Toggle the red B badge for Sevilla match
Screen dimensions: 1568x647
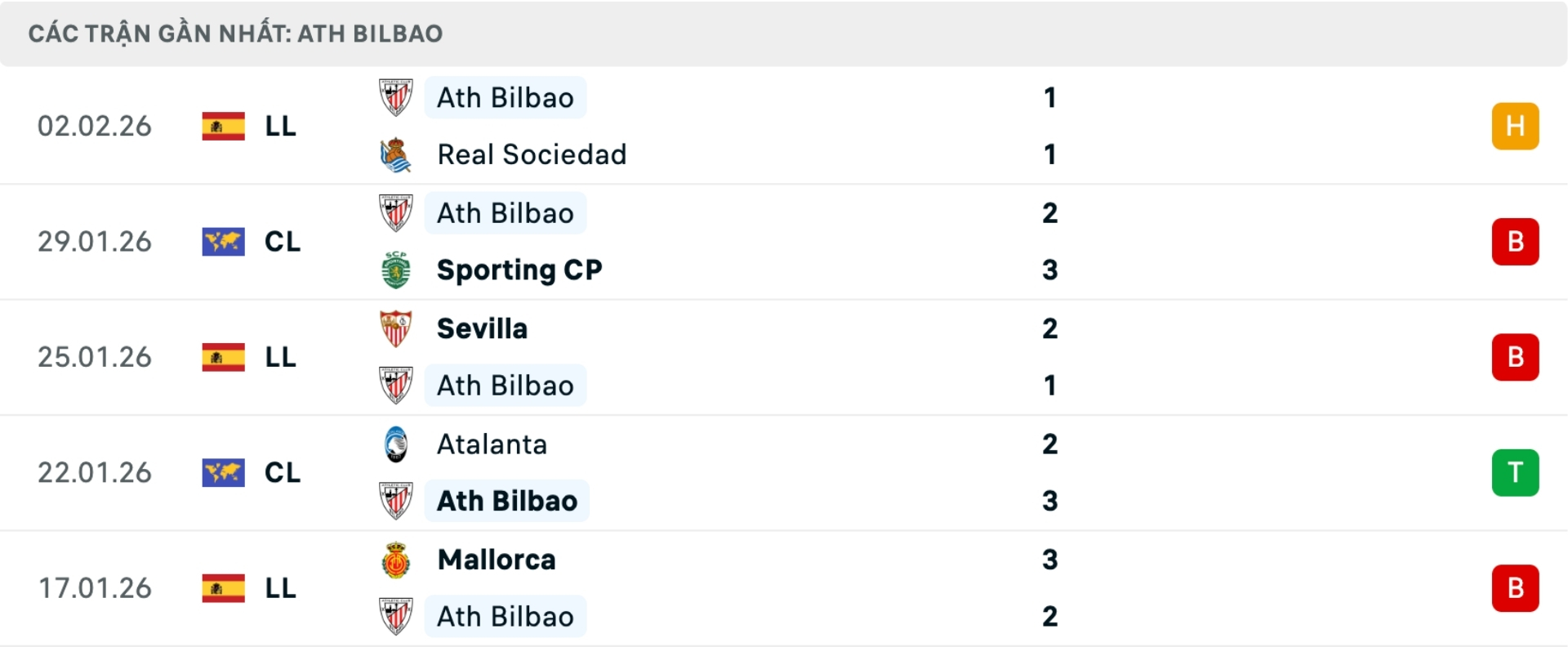coord(1516,357)
